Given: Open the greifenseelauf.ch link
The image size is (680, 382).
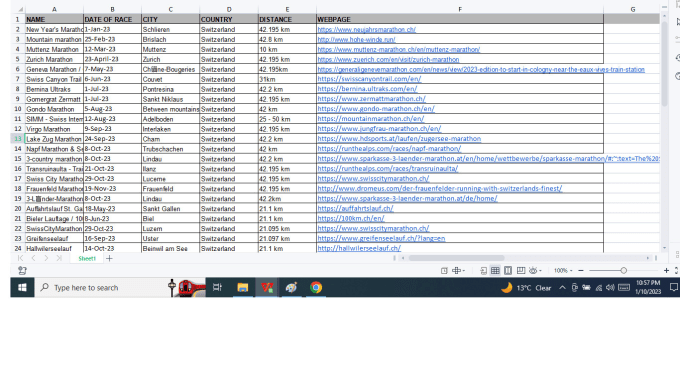Looking at the screenshot, I should click(x=381, y=238).
